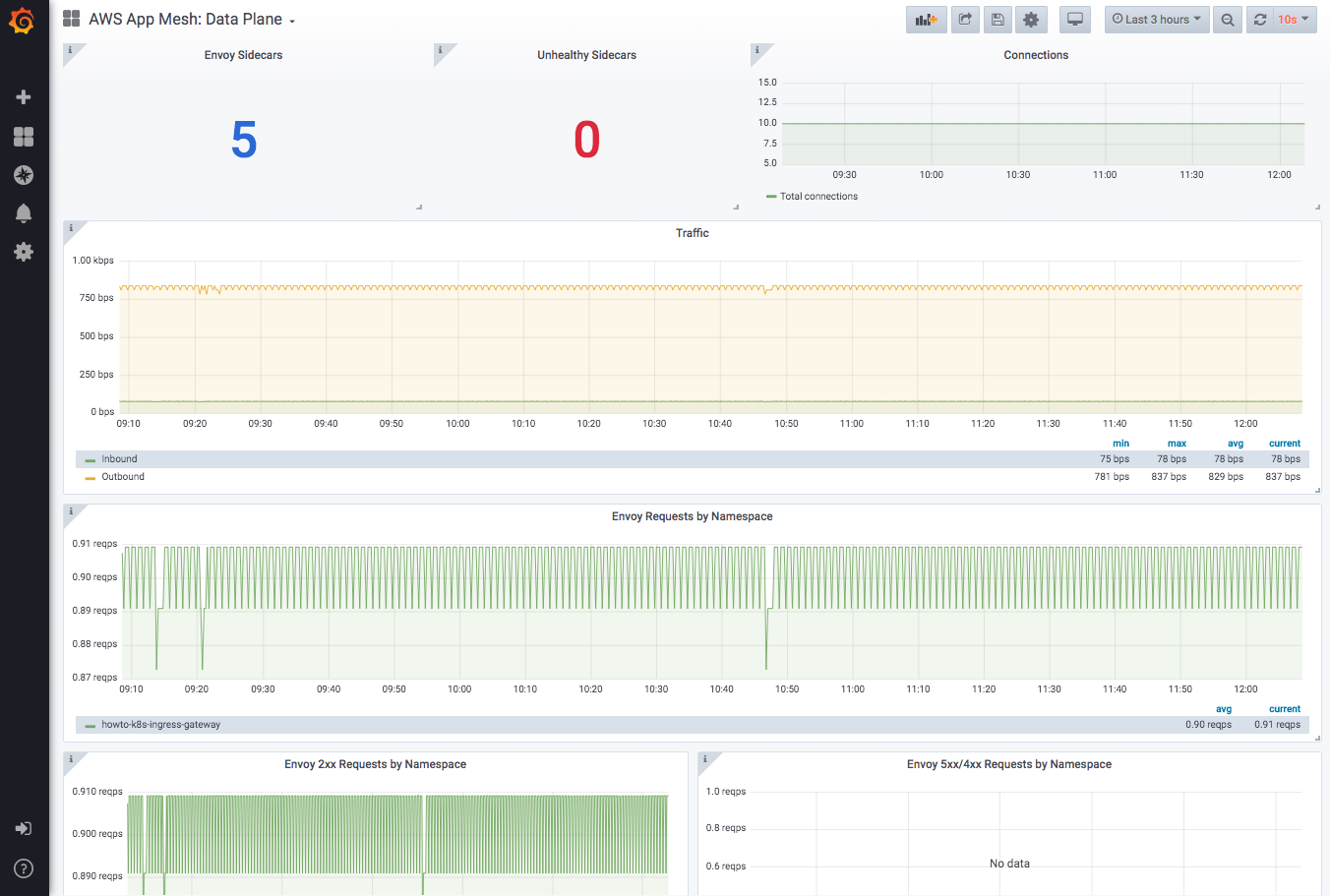This screenshot has height=896, width=1330.
Task: Toggle the Total connections legend series
Action: 818,197
